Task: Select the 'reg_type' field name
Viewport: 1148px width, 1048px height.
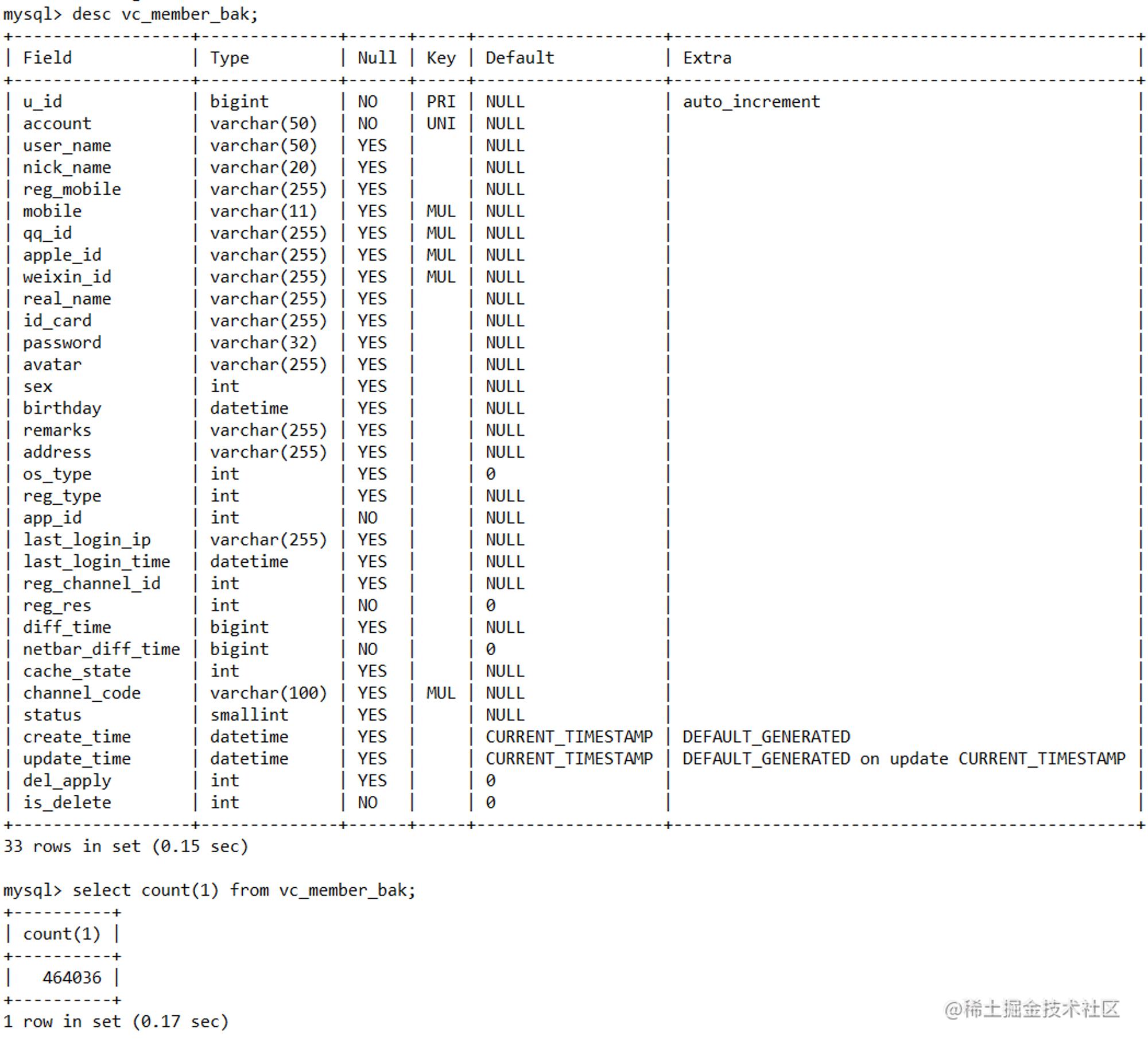Action: coord(62,496)
